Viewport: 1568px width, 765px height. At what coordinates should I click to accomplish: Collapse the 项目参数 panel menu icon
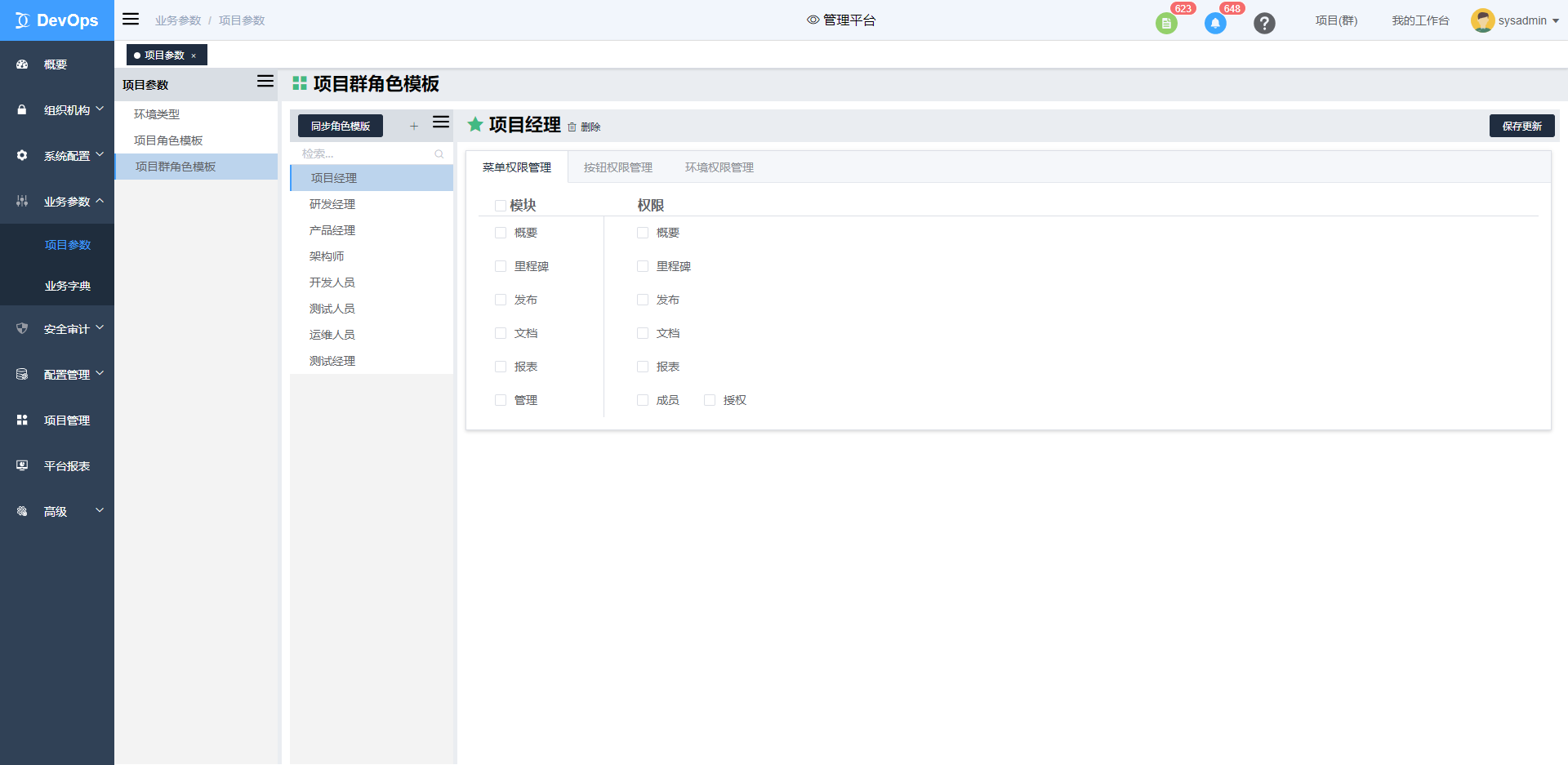(265, 82)
